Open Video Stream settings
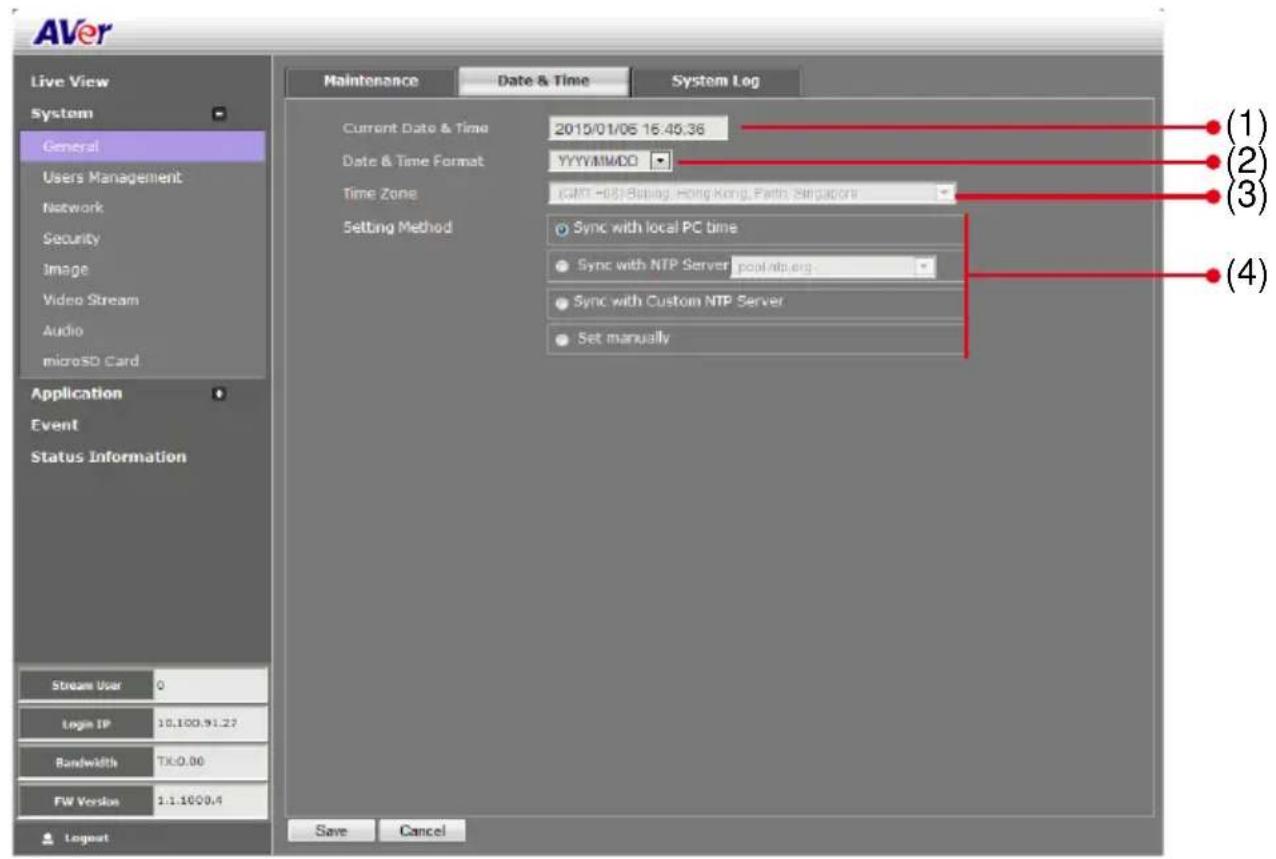 tap(90, 300)
